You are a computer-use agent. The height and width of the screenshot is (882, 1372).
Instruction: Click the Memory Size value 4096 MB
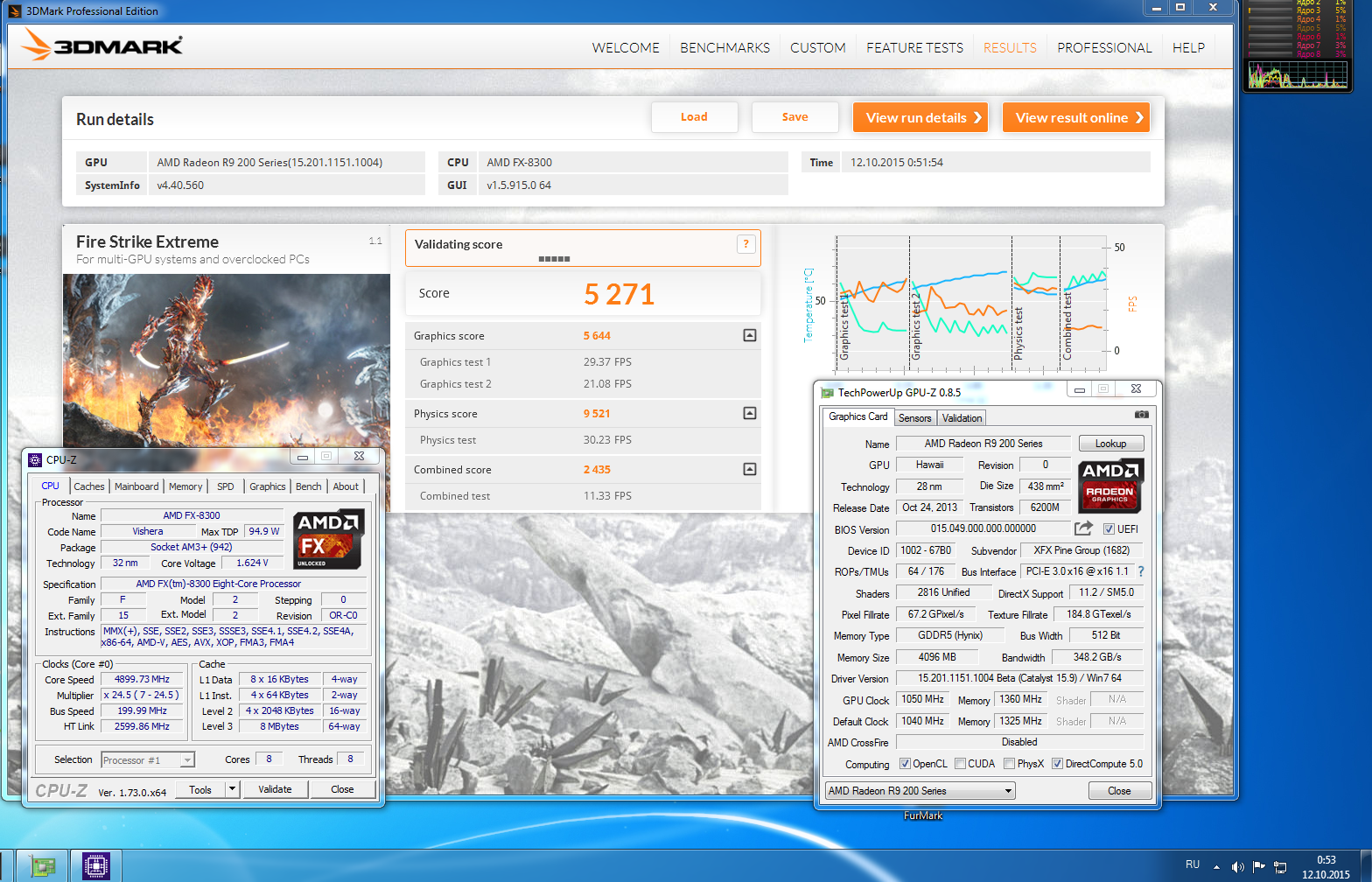tap(937, 657)
